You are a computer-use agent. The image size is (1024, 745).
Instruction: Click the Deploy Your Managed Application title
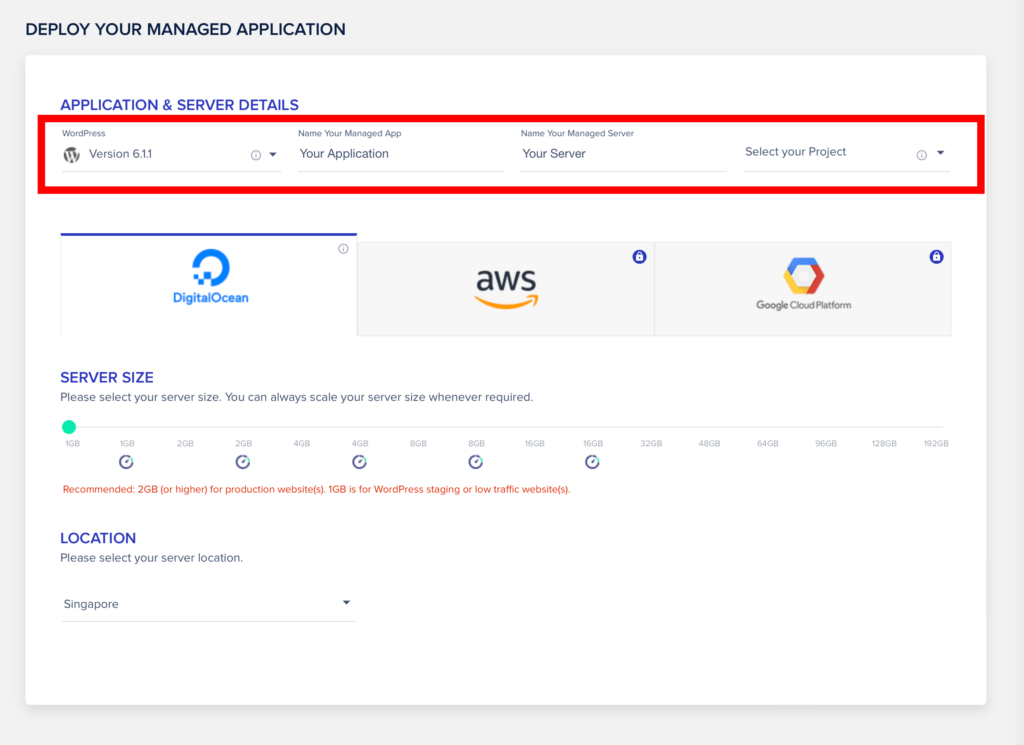tap(185, 29)
